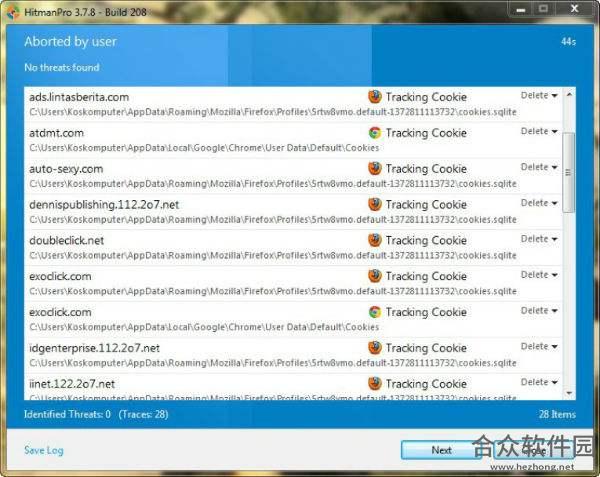Click the Firefox icon for dennispublishing.112.2o7.net
This screenshot has width=600, height=477.
coord(375,204)
